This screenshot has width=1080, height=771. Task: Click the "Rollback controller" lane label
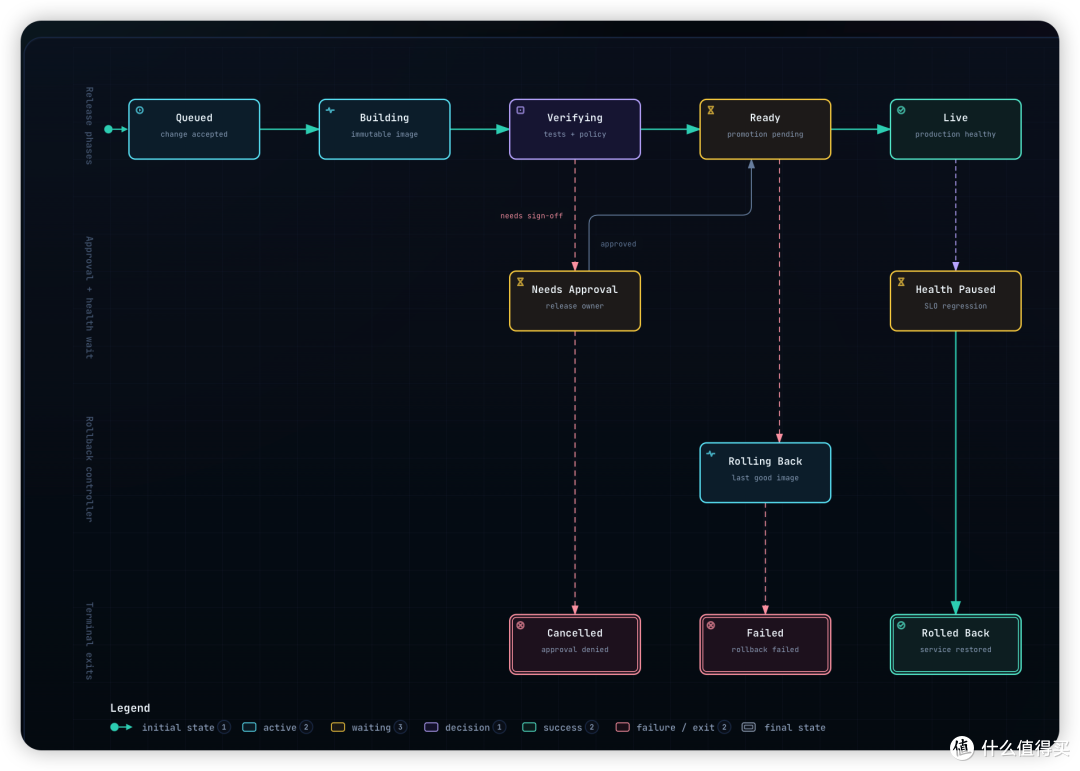click(90, 469)
